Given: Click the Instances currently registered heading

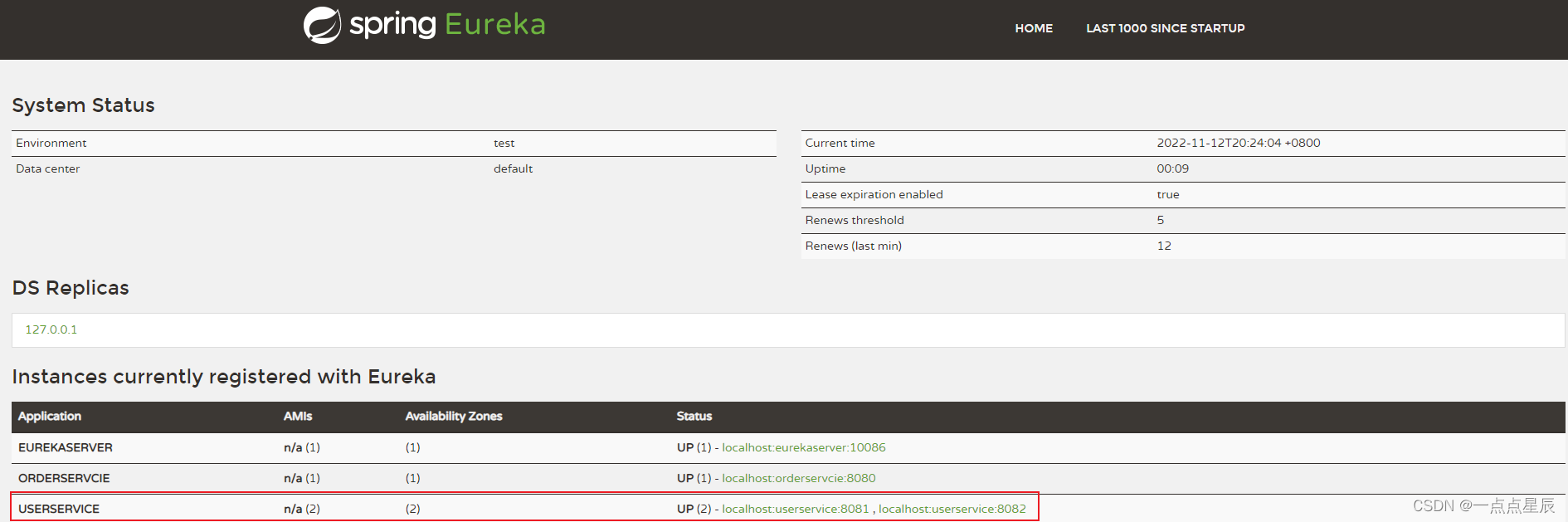Looking at the screenshot, I should [x=224, y=377].
